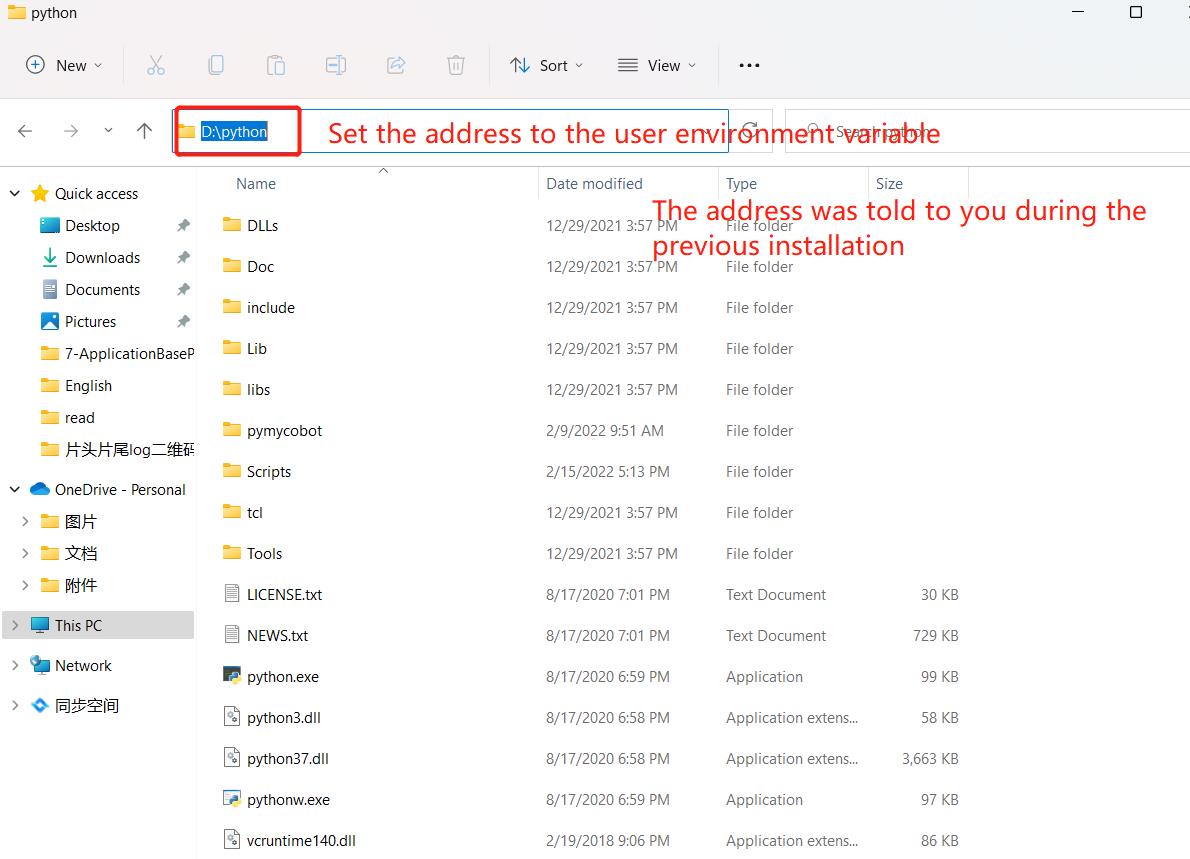Viewport: 1190px width, 859px height.
Task: Select Downloads in Quick access
Action: 102,258
